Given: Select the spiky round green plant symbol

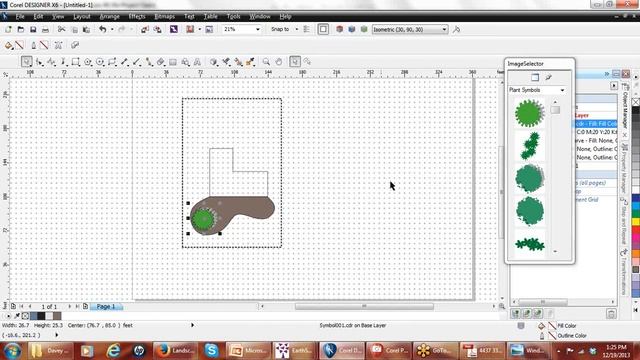Looking at the screenshot, I should [x=529, y=113].
